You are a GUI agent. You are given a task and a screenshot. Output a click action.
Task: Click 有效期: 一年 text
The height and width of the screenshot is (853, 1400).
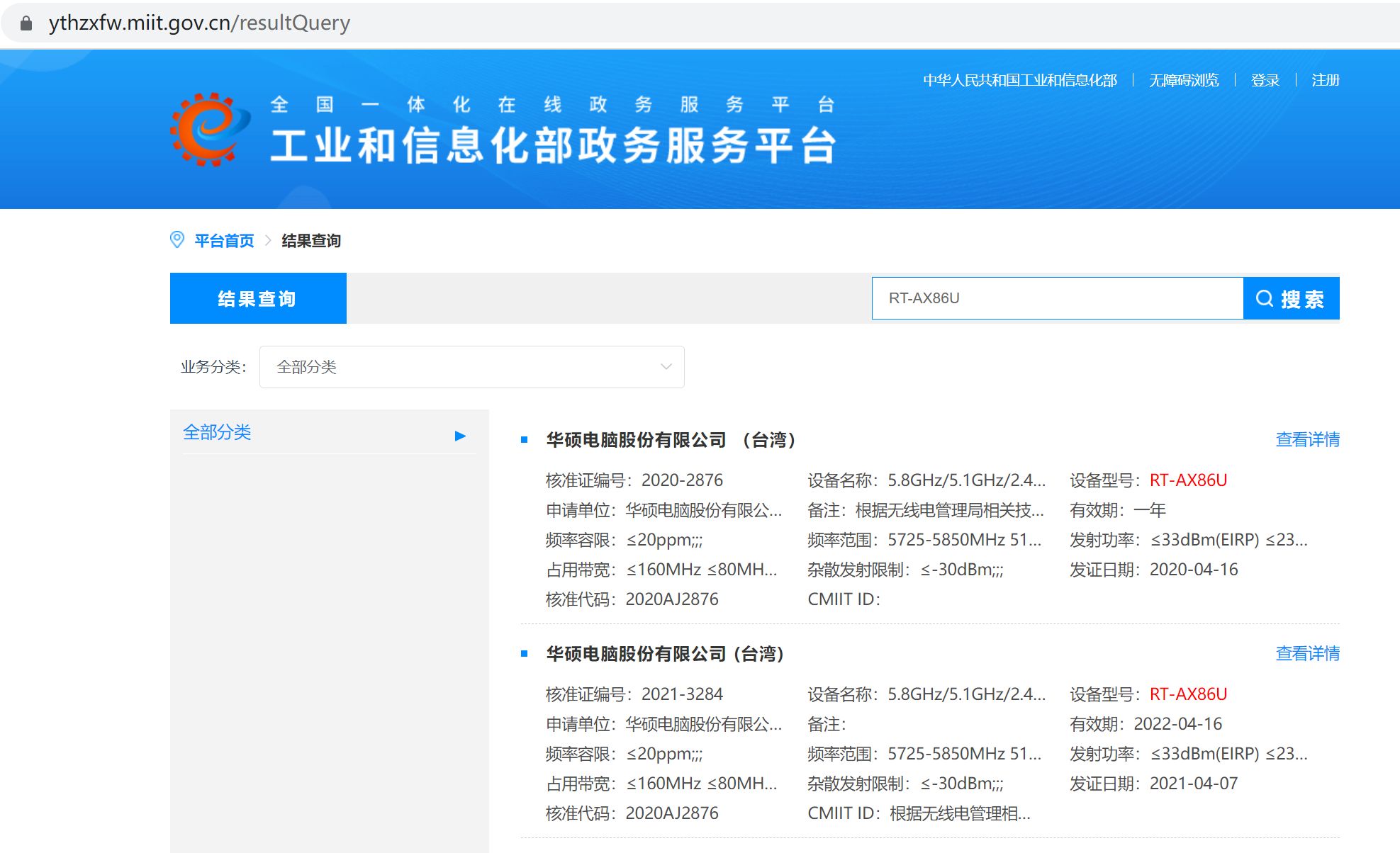pos(1118,510)
